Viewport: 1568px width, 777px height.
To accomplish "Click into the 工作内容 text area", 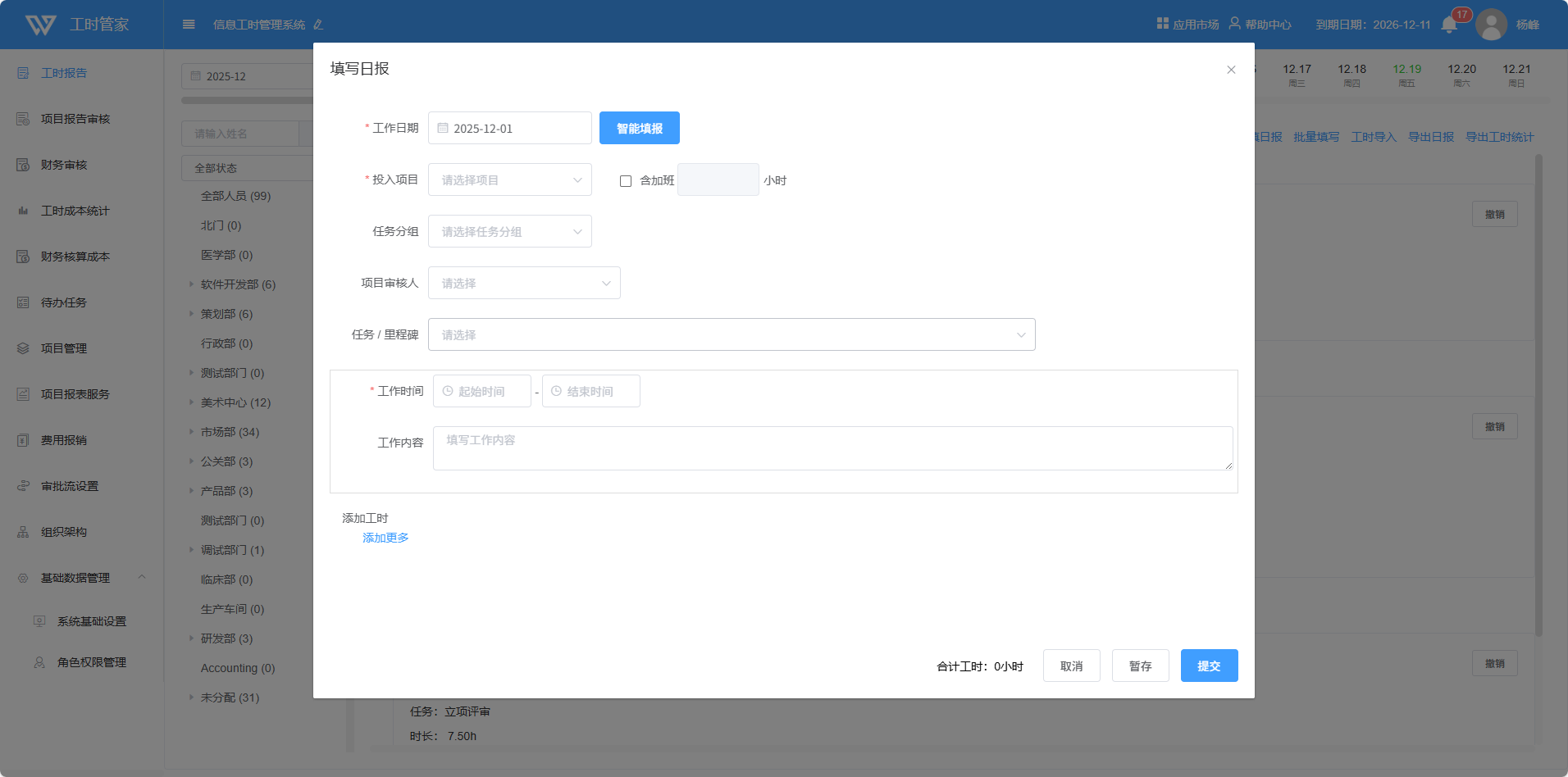I will 832,448.
